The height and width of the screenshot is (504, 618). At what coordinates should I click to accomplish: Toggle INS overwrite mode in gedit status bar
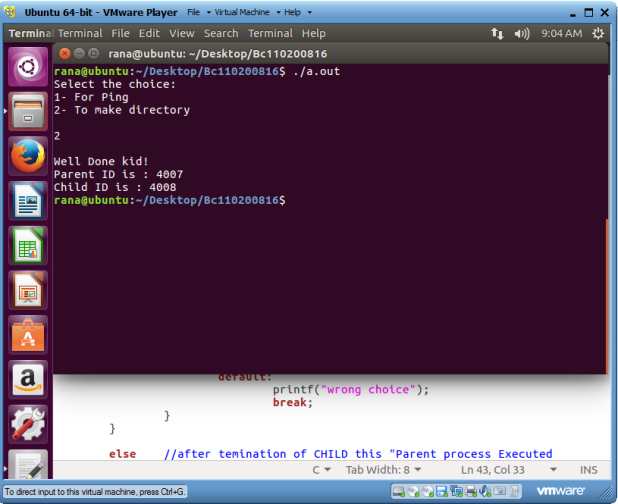(x=588, y=470)
